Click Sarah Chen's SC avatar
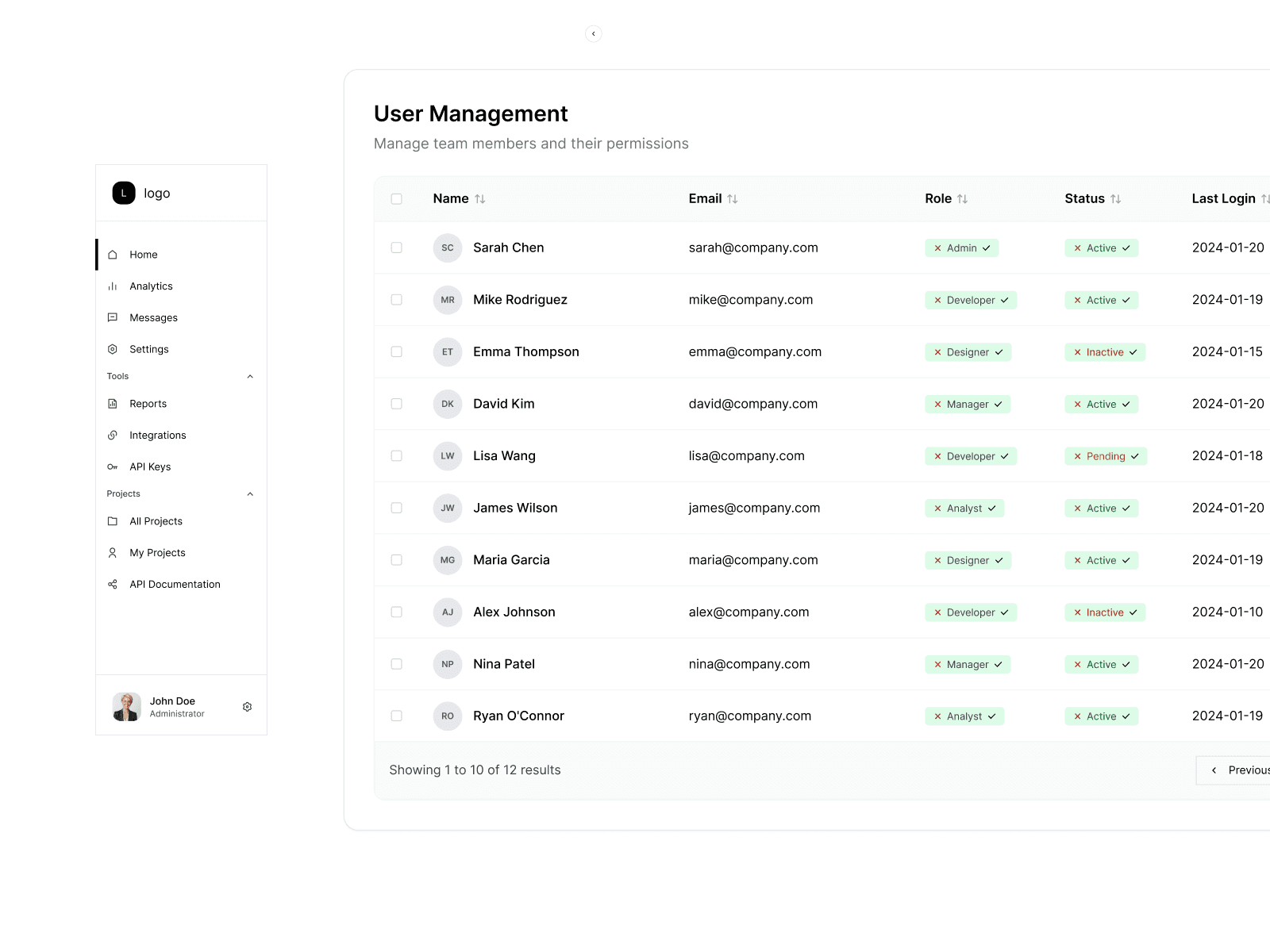 pos(448,248)
